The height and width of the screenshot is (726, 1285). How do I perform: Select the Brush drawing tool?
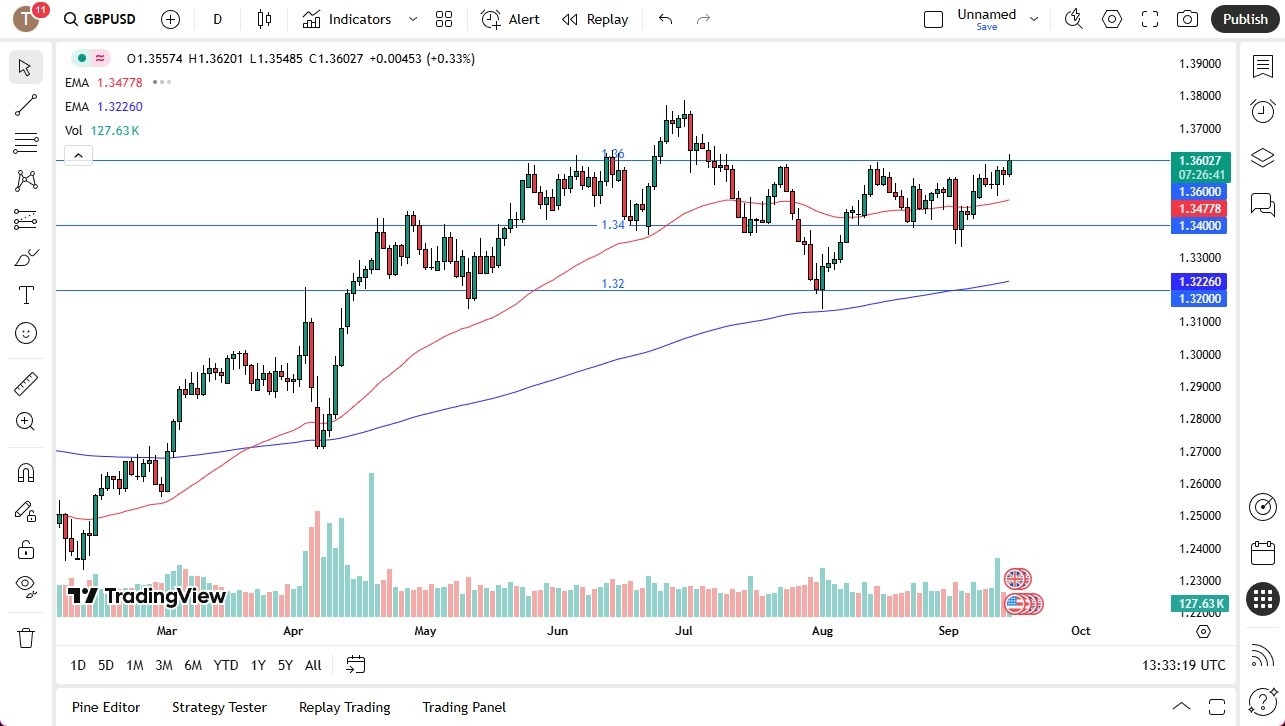tap(25, 256)
